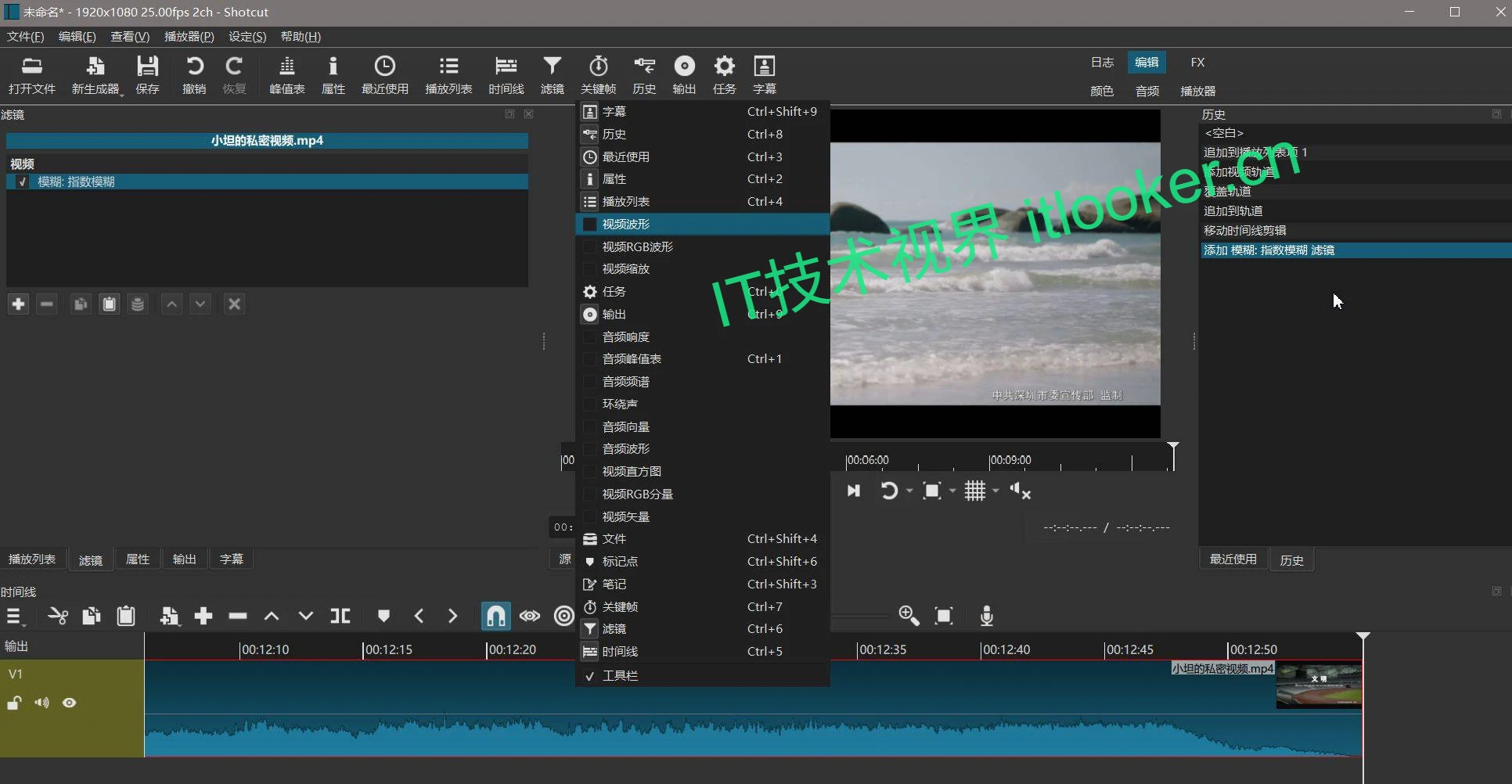This screenshot has width=1512, height=784.
Task: Expand the zoom-fit dropdown arrow in player
Action: coord(952,491)
